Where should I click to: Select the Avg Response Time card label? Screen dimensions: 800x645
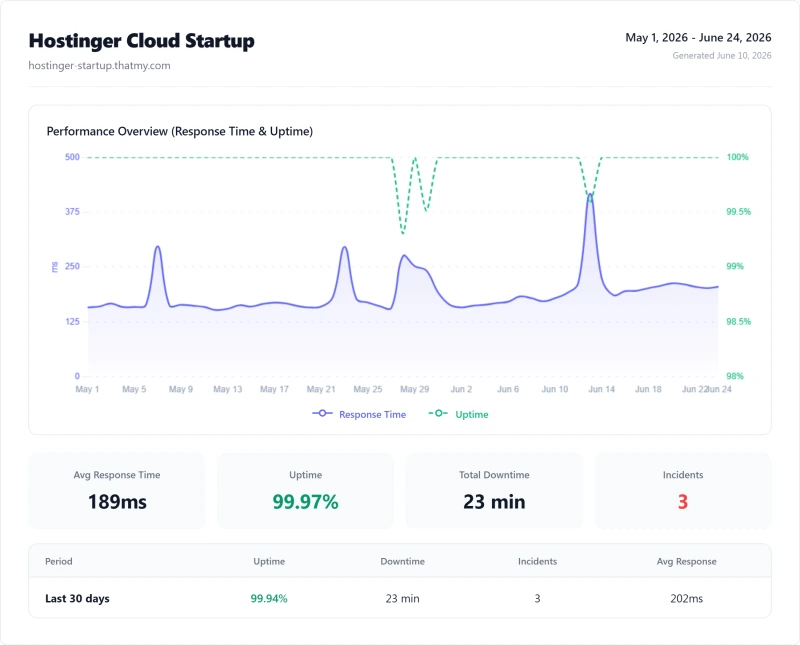117,475
